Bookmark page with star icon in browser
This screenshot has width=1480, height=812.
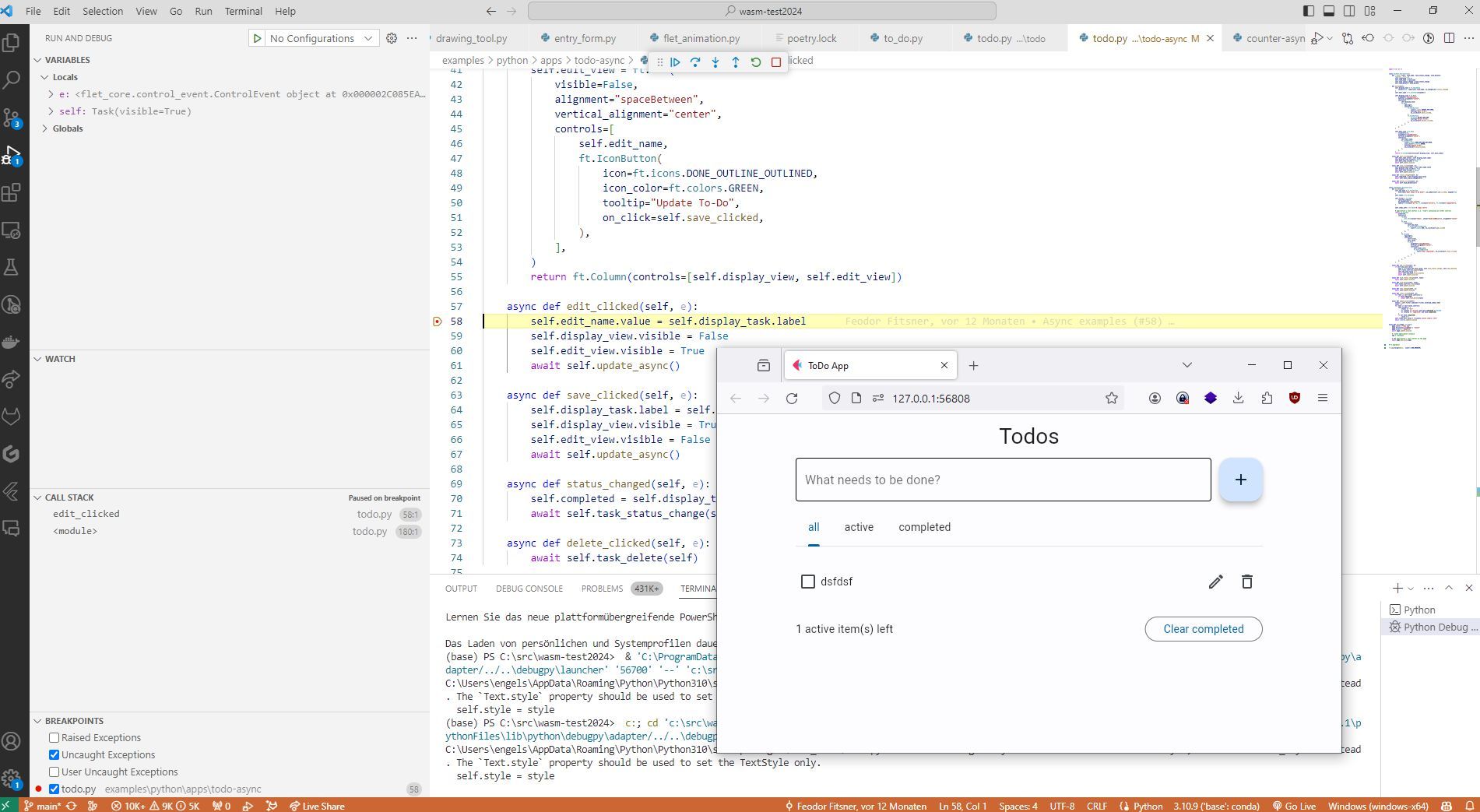pos(1111,398)
